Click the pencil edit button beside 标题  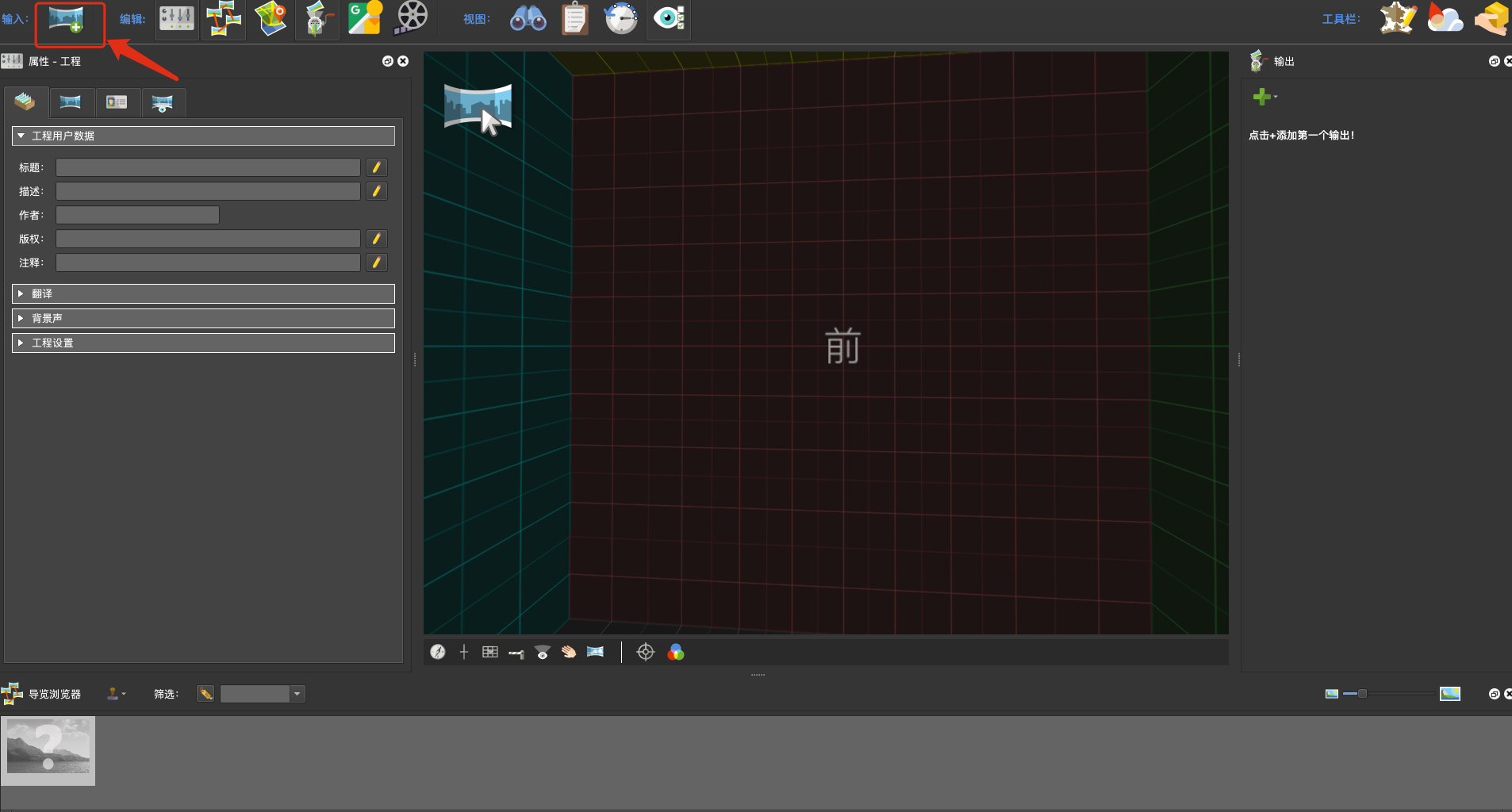coord(377,167)
